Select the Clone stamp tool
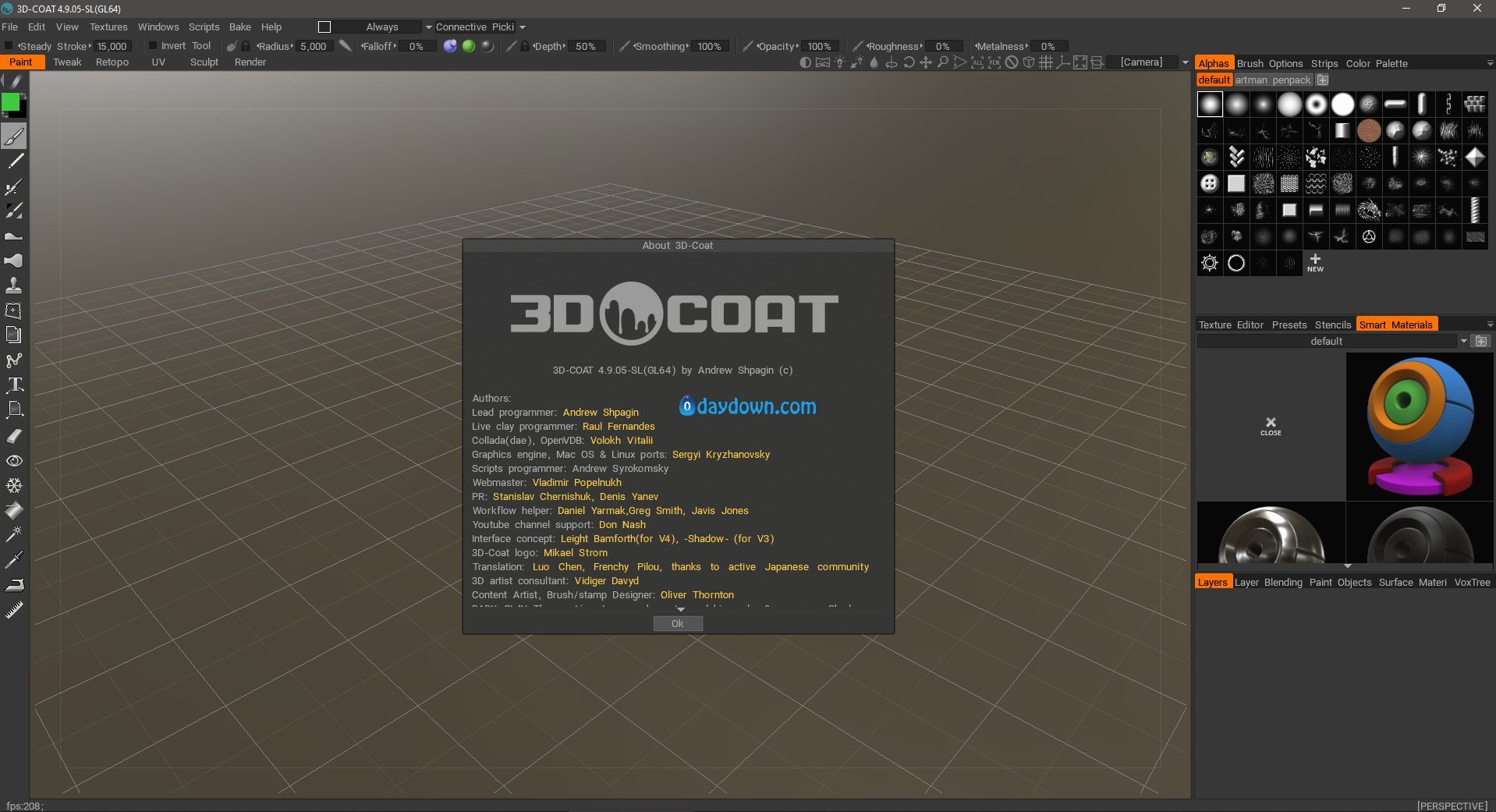 coord(14,285)
